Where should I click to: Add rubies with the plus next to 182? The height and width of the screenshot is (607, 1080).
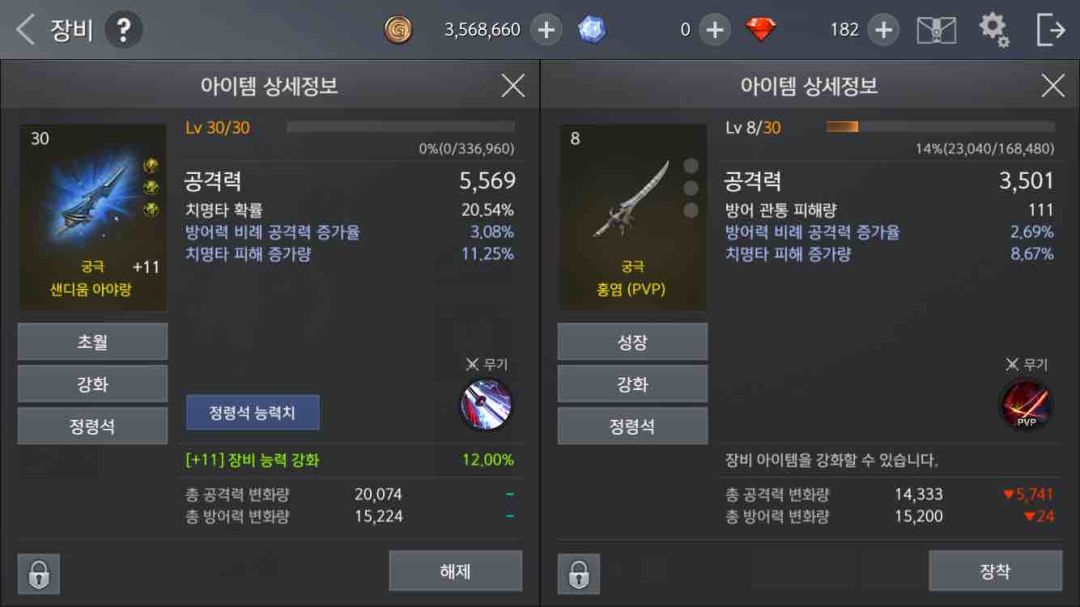coord(884,30)
